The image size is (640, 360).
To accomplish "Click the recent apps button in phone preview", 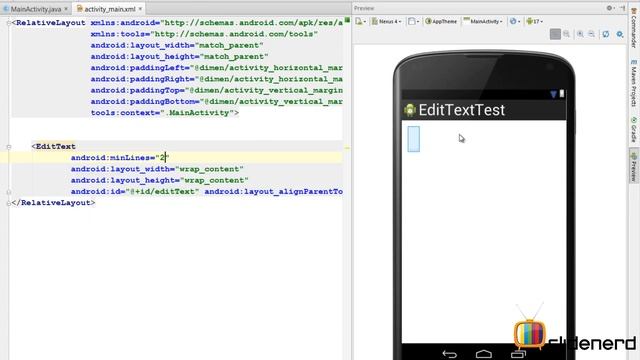I will [x=518, y=354].
